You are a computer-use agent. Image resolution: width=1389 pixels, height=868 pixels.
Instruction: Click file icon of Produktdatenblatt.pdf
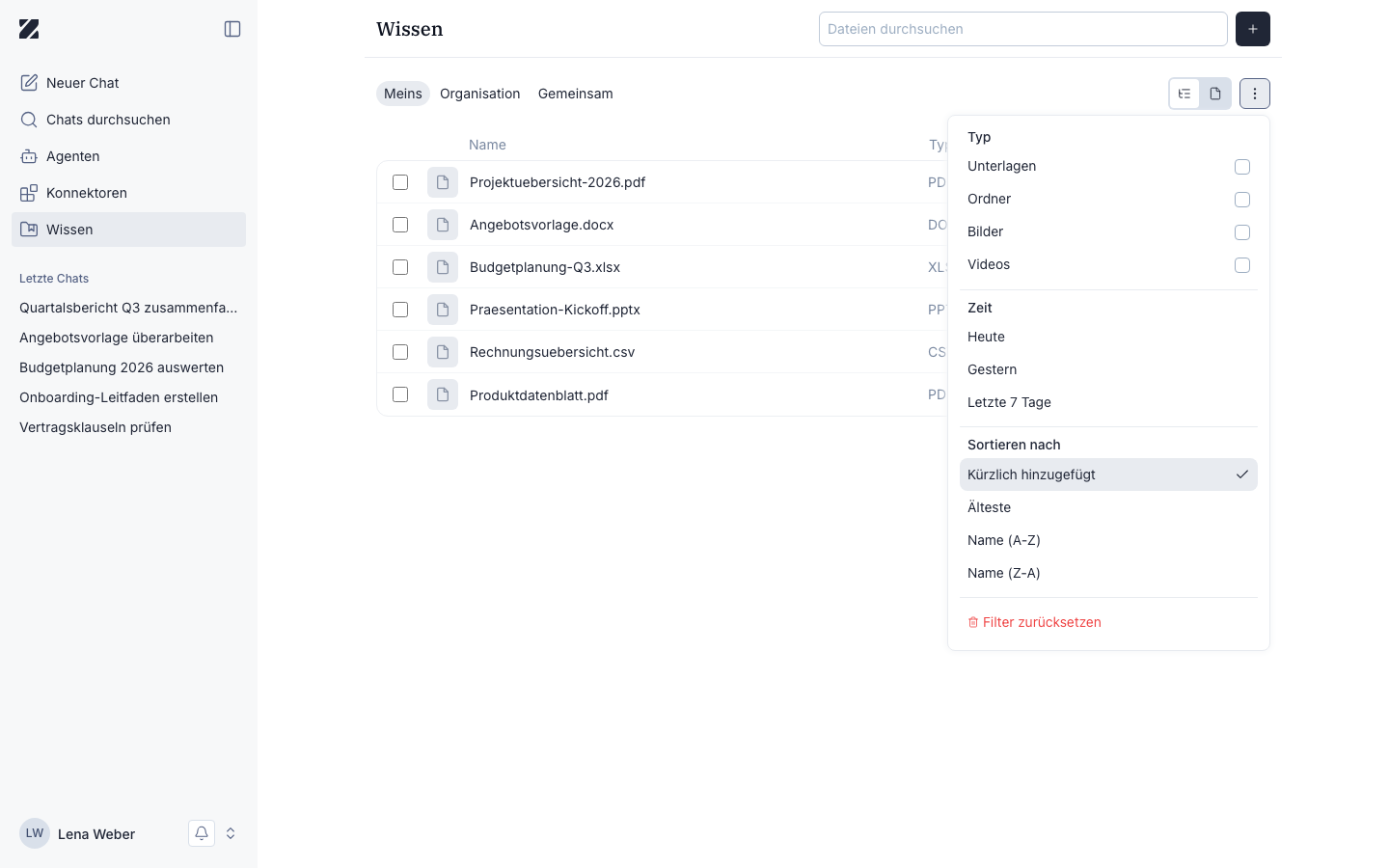point(443,394)
